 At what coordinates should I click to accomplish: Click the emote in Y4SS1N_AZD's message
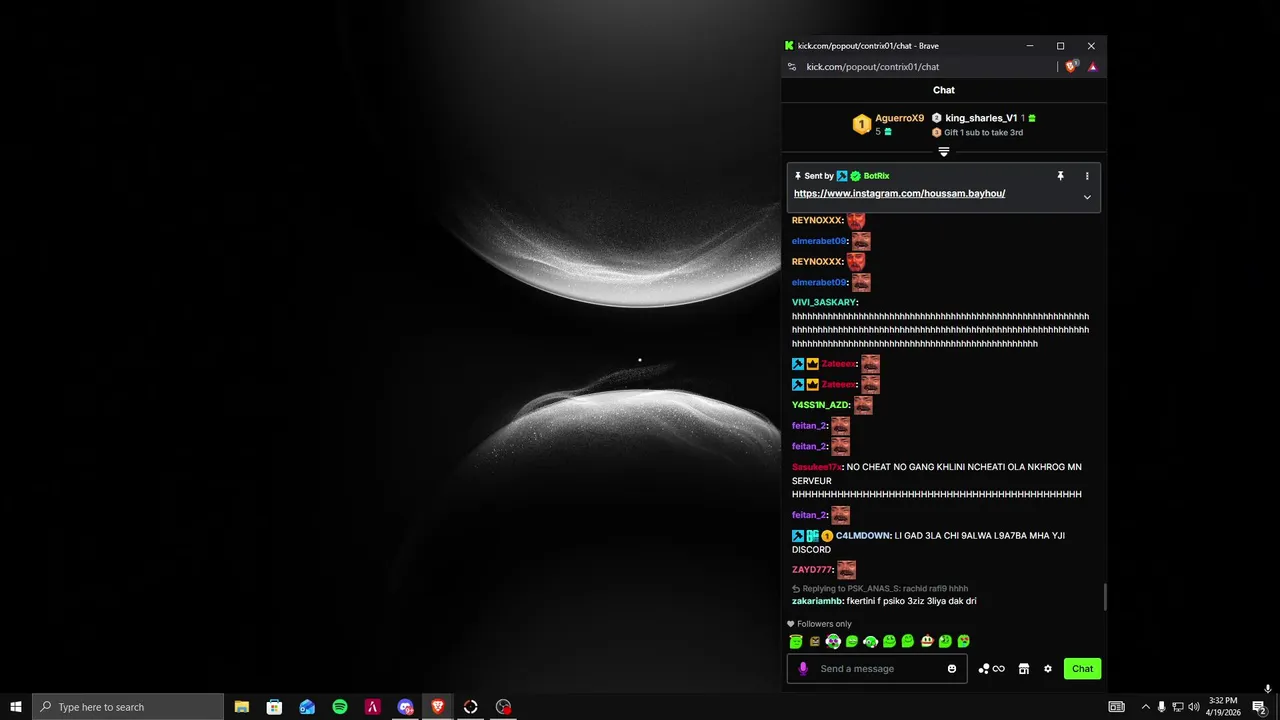pyautogui.click(x=863, y=405)
